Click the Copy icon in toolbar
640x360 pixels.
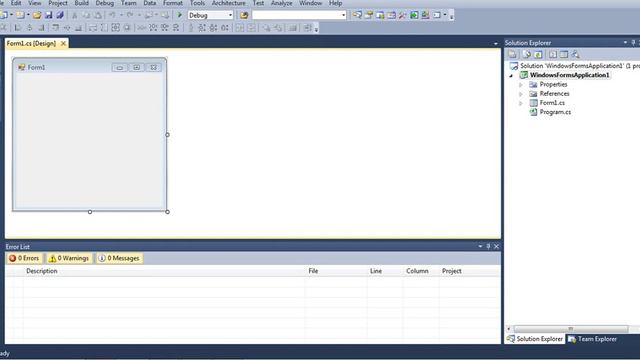coord(86,16)
